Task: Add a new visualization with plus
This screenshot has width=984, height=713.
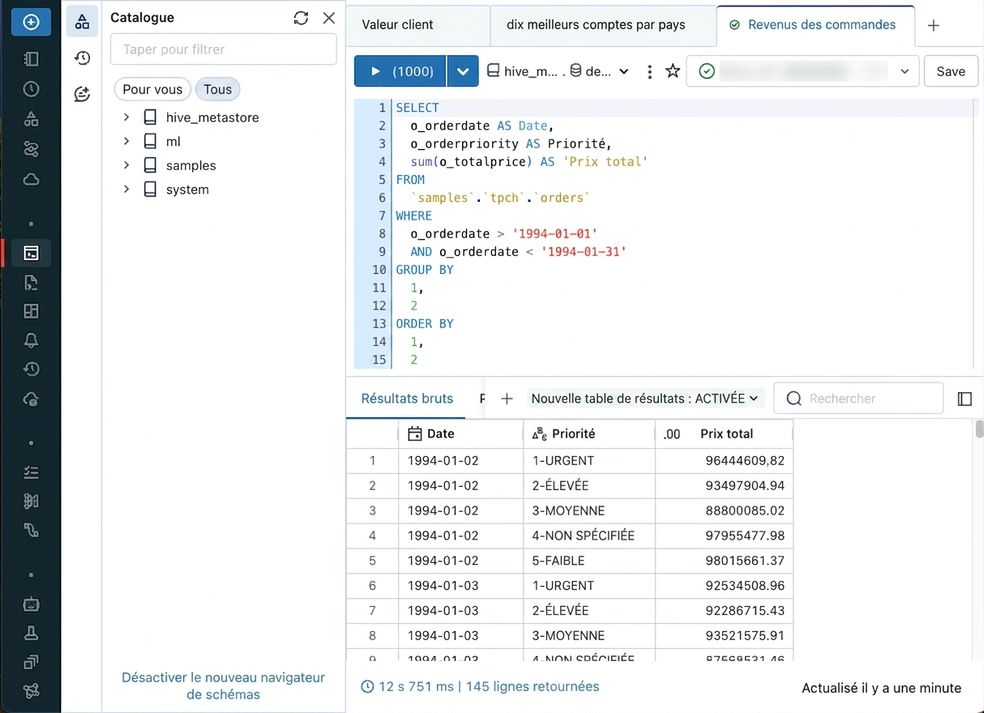Action: (x=507, y=399)
